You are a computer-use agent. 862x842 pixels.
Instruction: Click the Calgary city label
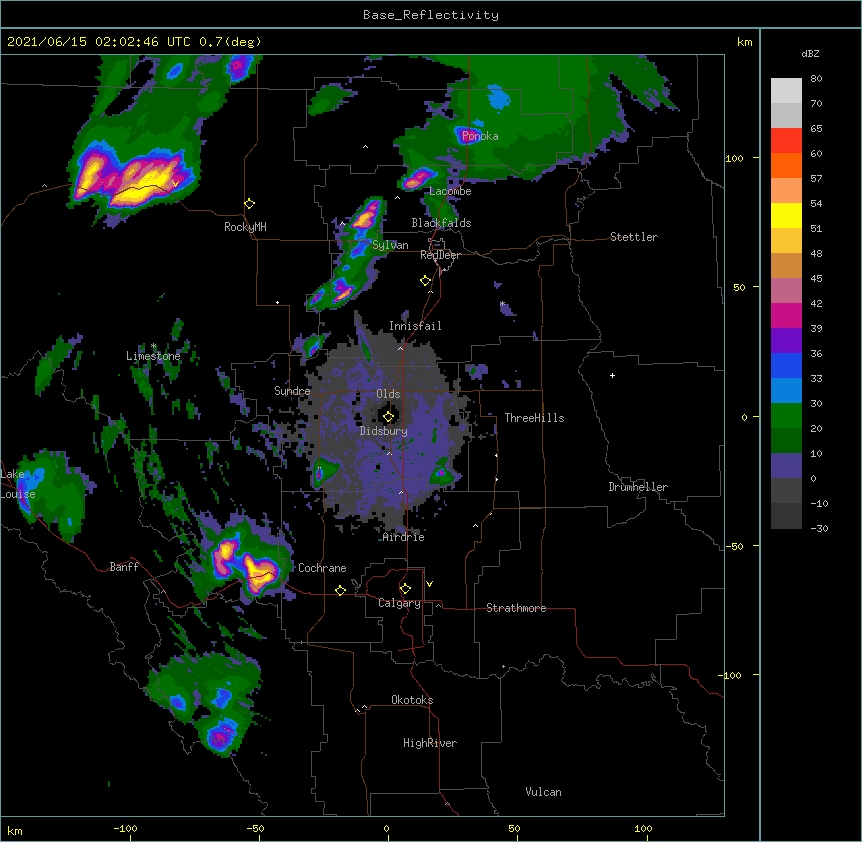pyautogui.click(x=399, y=603)
